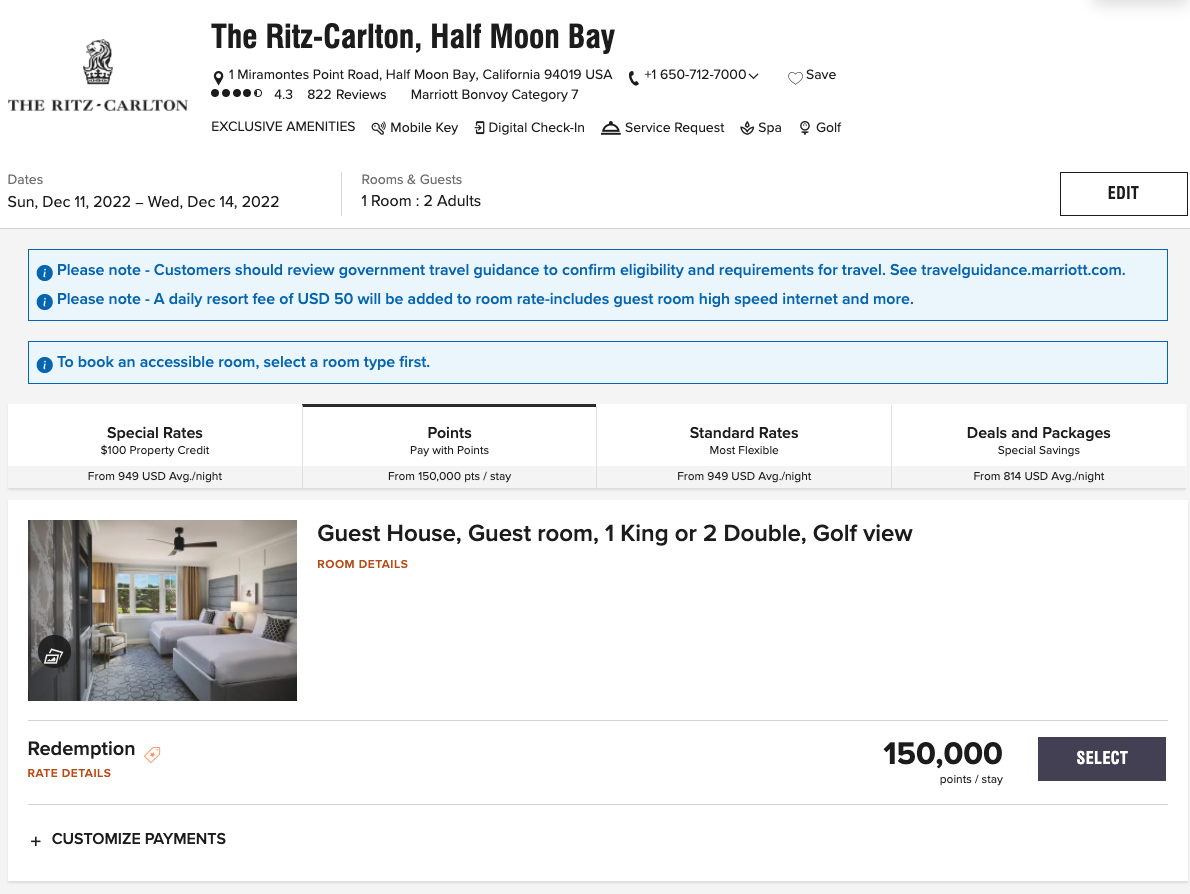
Task: Expand the Customize Payments section
Action: click(127, 839)
